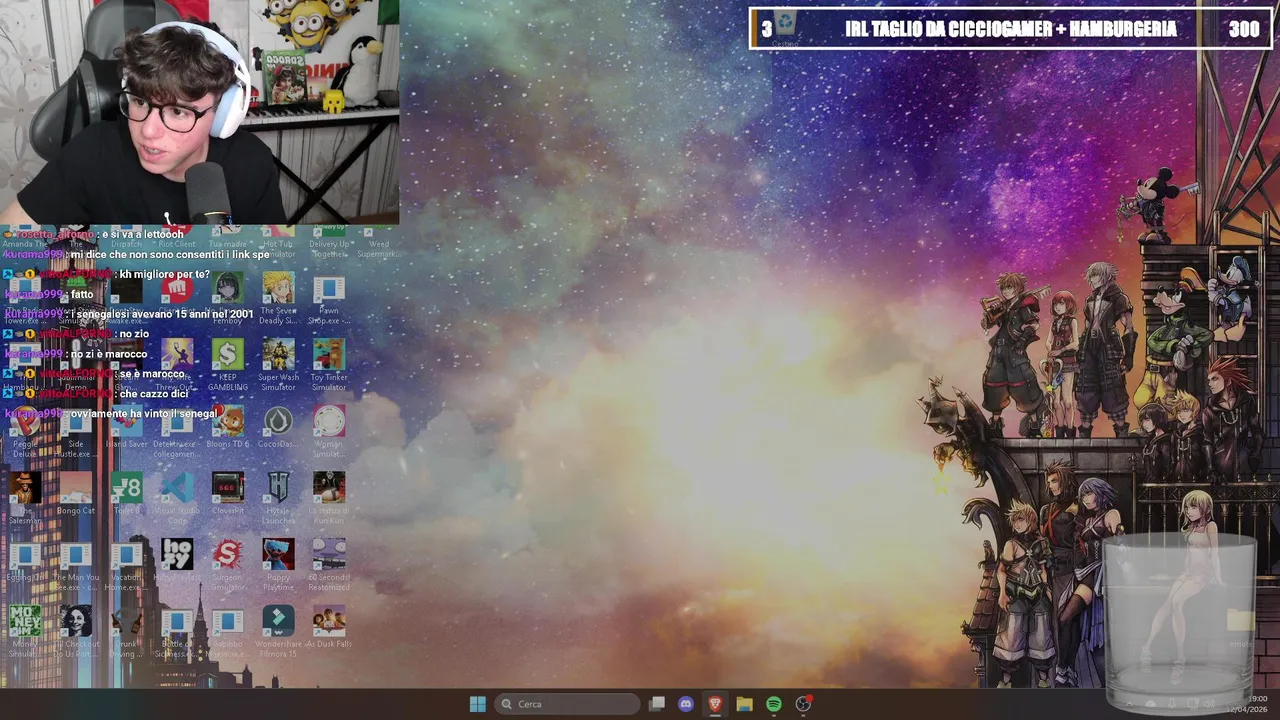The width and height of the screenshot is (1280, 720).
Task: Select Drunk Driving desktop shortcut
Action: pos(127,632)
